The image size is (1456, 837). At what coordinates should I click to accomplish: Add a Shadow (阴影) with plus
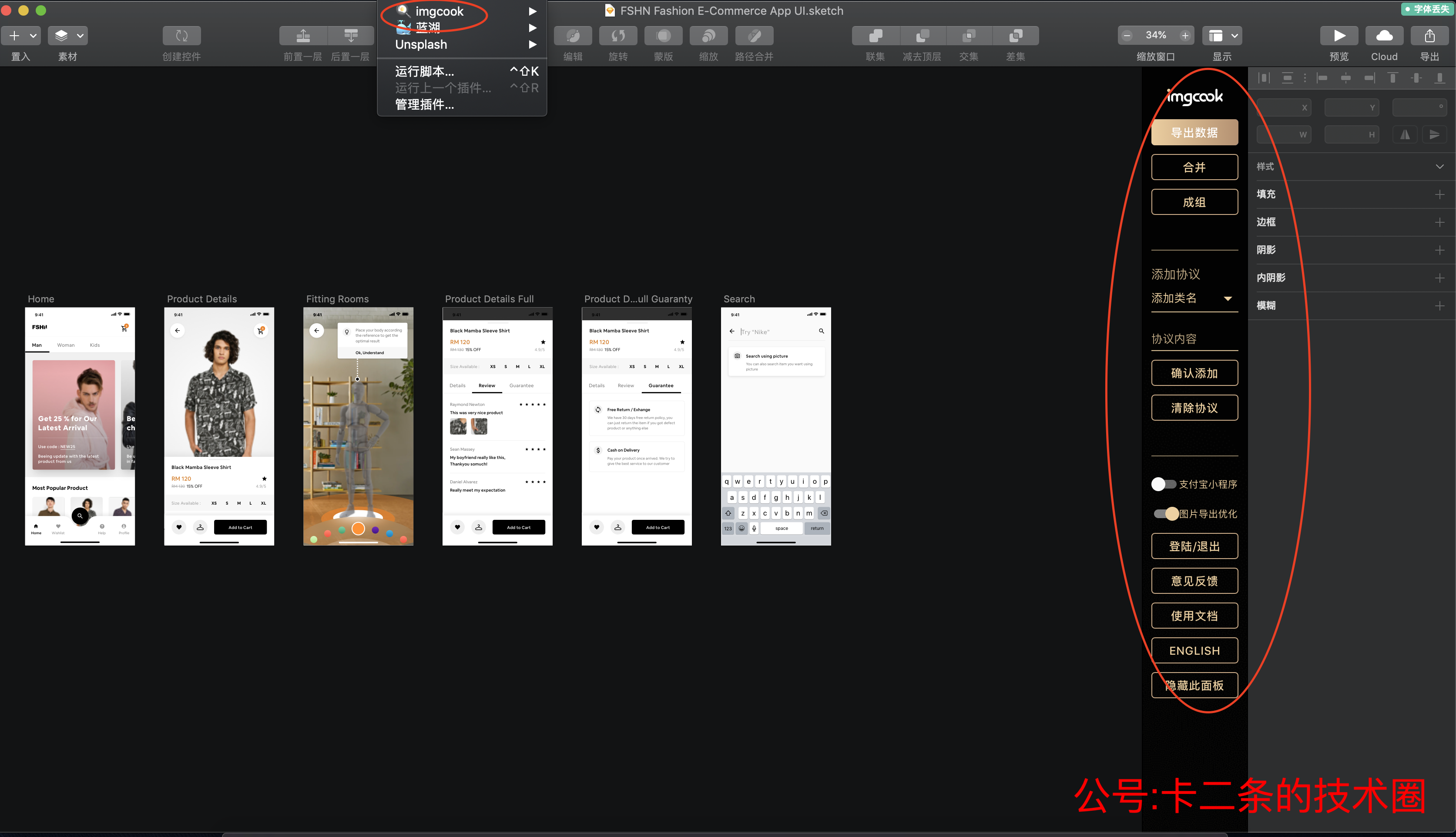pos(1439,250)
